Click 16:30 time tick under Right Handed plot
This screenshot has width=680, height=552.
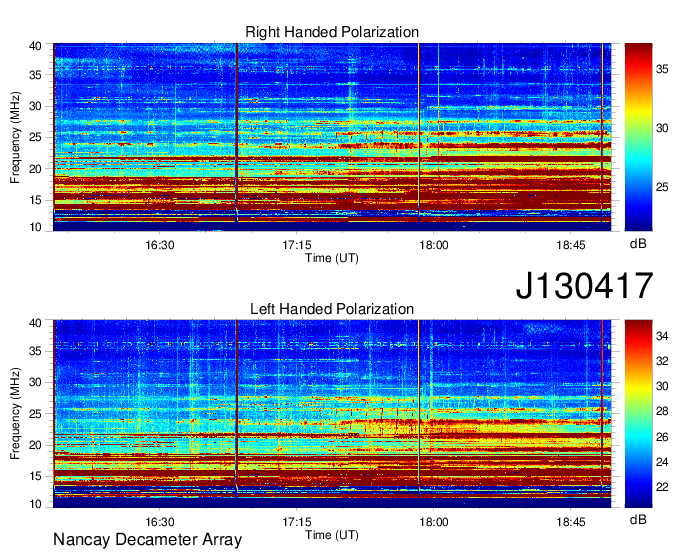tap(160, 245)
